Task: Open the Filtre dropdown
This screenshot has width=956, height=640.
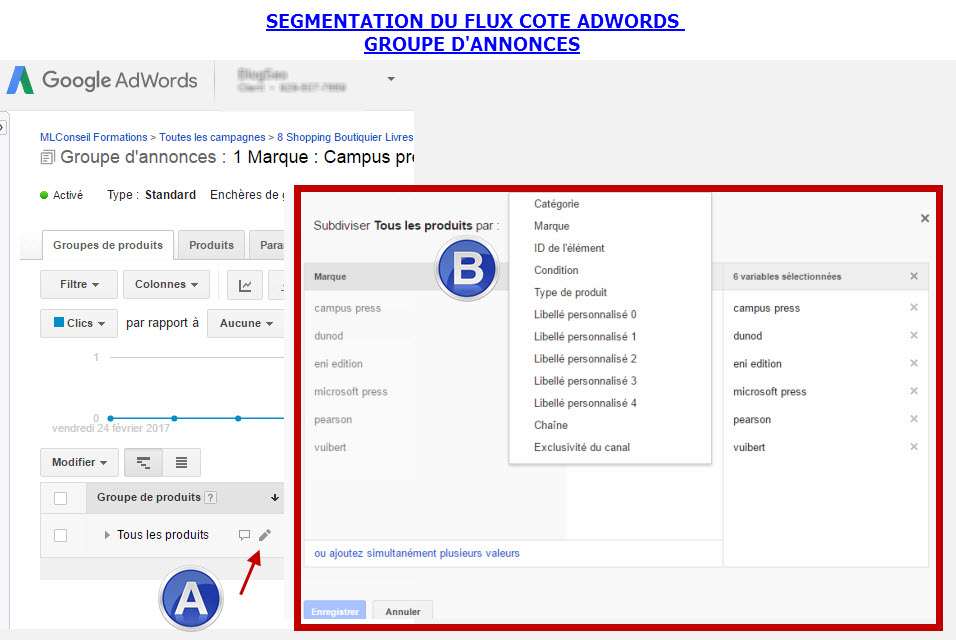Action: click(79, 284)
